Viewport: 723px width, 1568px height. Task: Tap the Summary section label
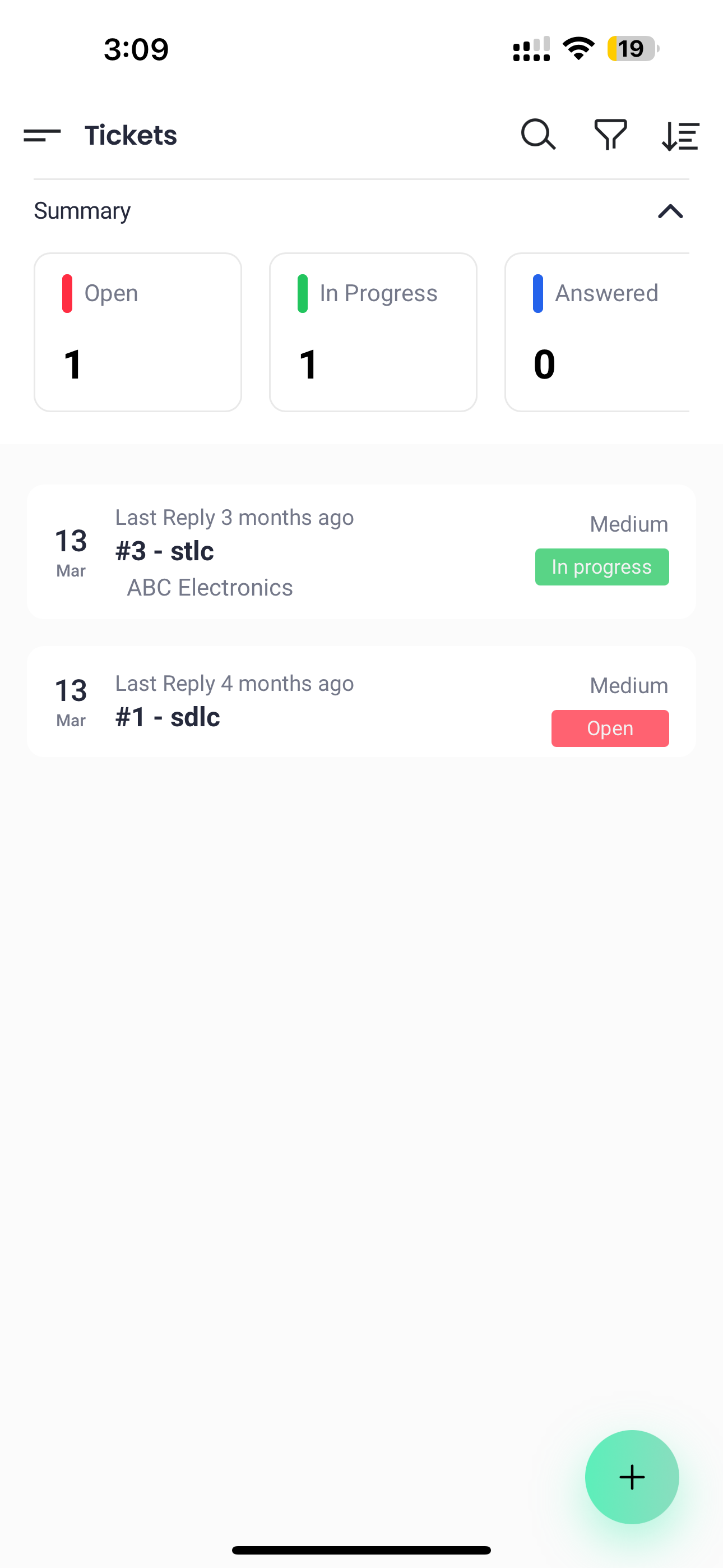[x=82, y=211]
